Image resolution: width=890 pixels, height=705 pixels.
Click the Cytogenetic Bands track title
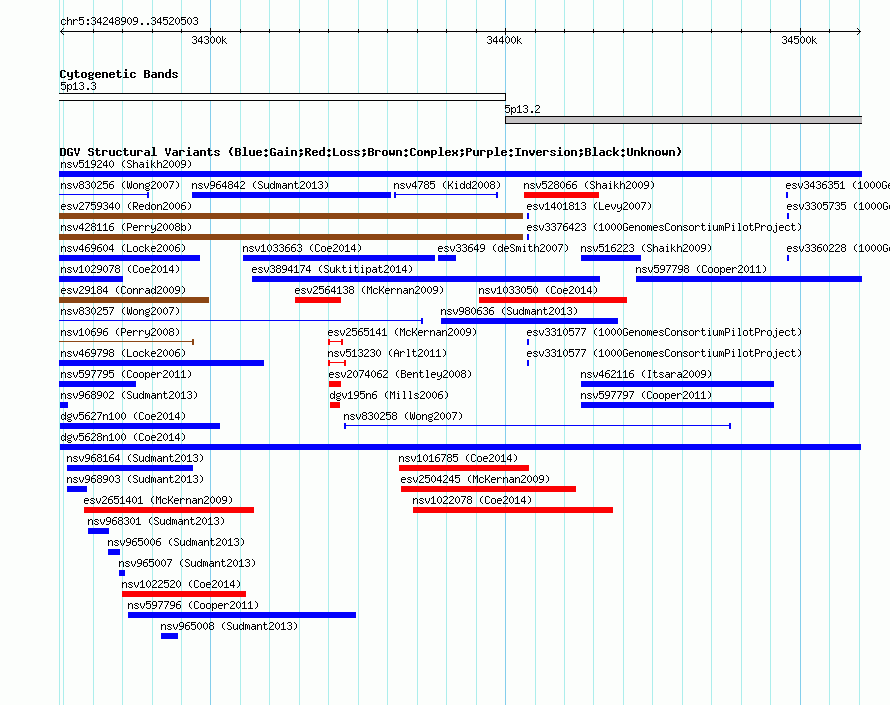pyautogui.click(x=119, y=74)
